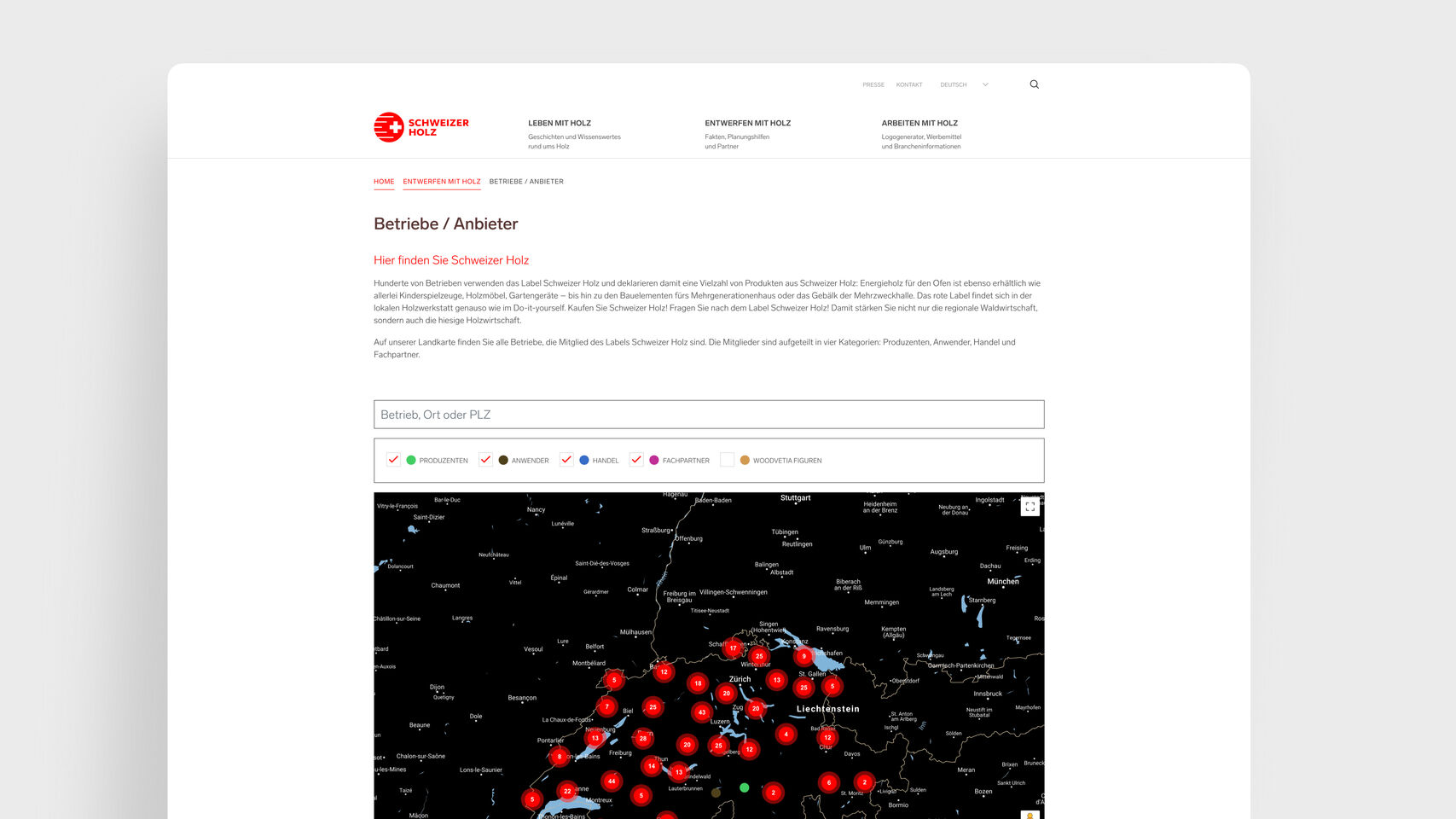The image size is (1456, 819).
Task: Open the Deutsch language dropdown
Action: [x=964, y=84]
